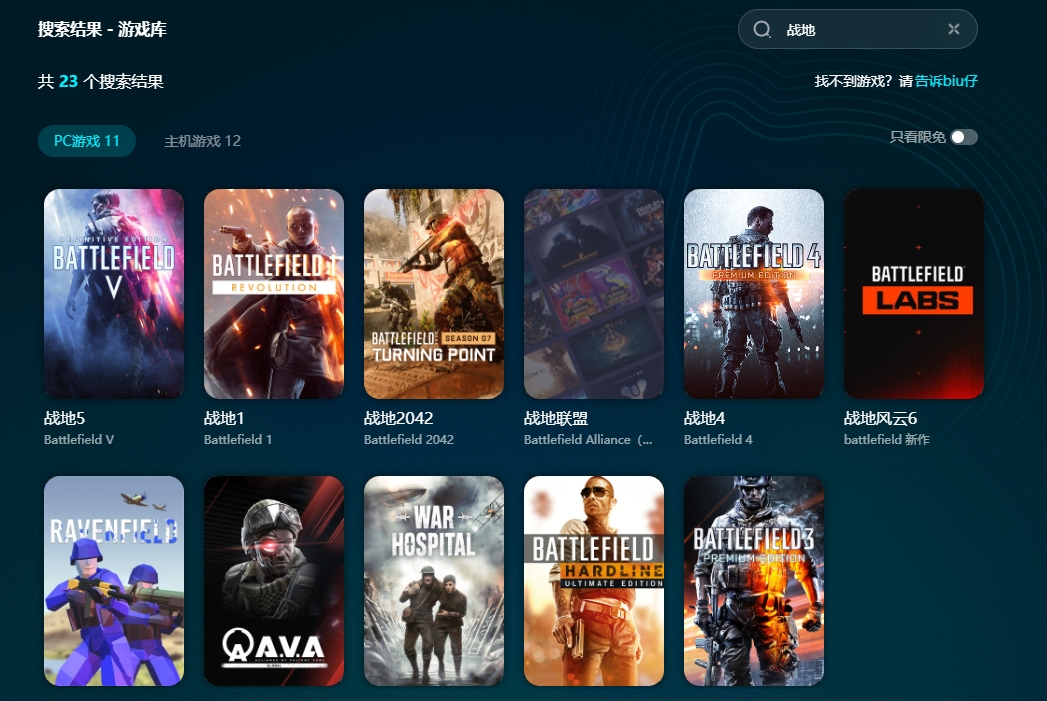Open the War Hospital game cover
Screen dimensions: 1047x701
[434, 581]
